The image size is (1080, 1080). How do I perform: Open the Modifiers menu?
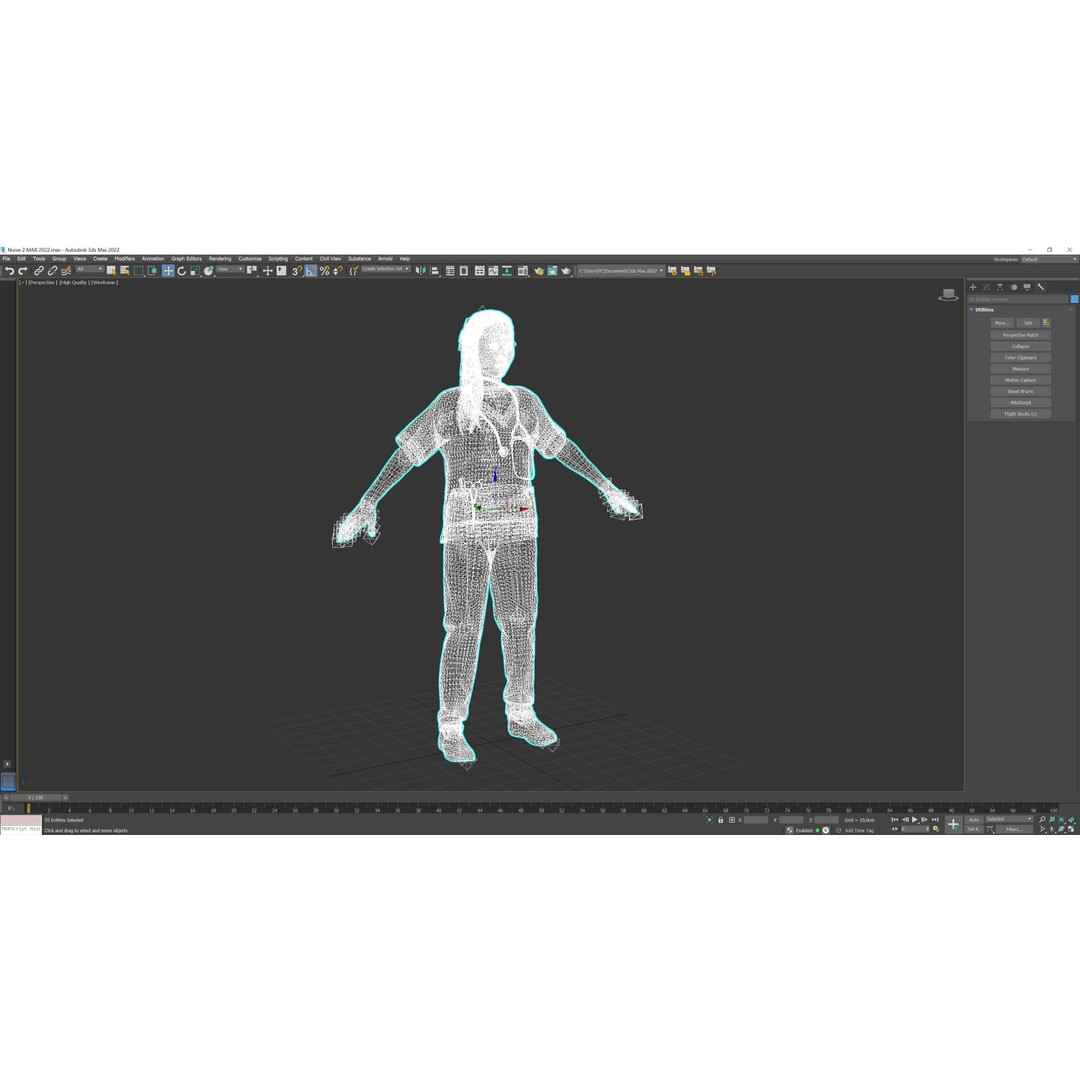tap(125, 259)
